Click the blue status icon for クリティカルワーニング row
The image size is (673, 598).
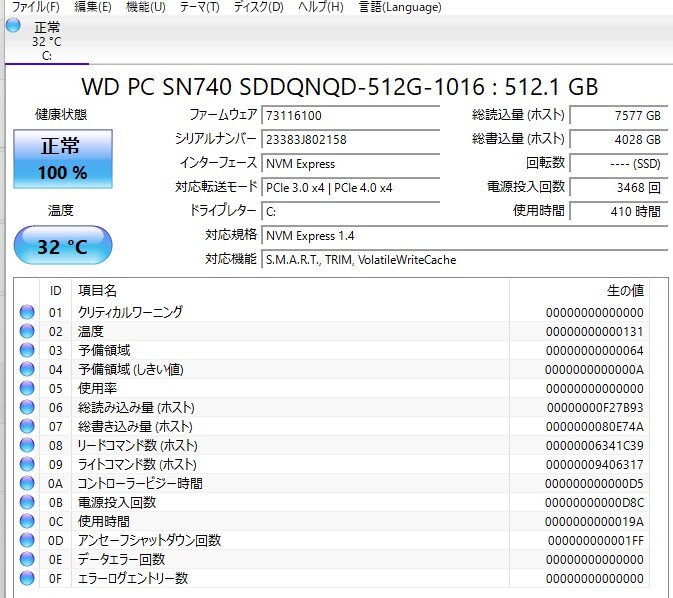[x=27, y=312]
